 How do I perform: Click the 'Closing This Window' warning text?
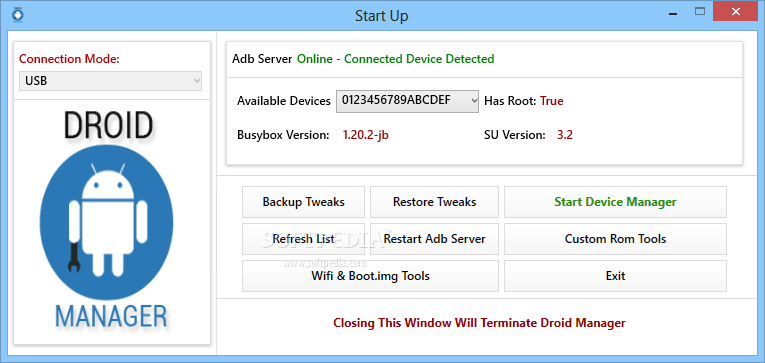tap(479, 323)
